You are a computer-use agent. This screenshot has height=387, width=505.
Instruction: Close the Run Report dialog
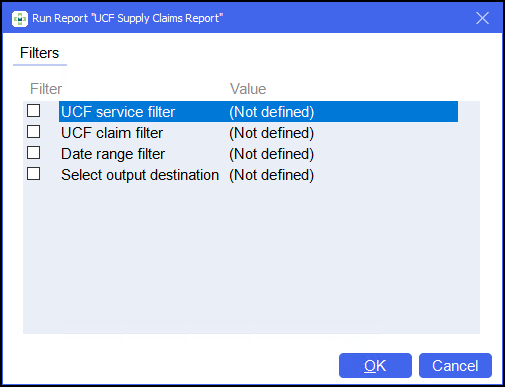(x=482, y=18)
